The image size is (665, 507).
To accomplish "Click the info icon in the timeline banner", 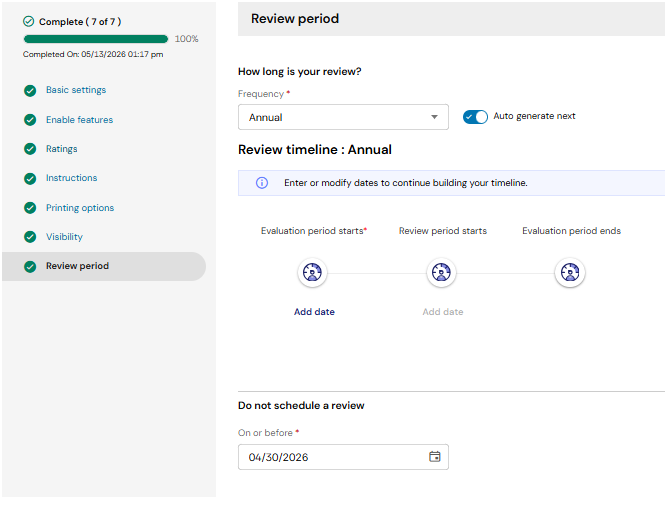I will tap(262, 183).
